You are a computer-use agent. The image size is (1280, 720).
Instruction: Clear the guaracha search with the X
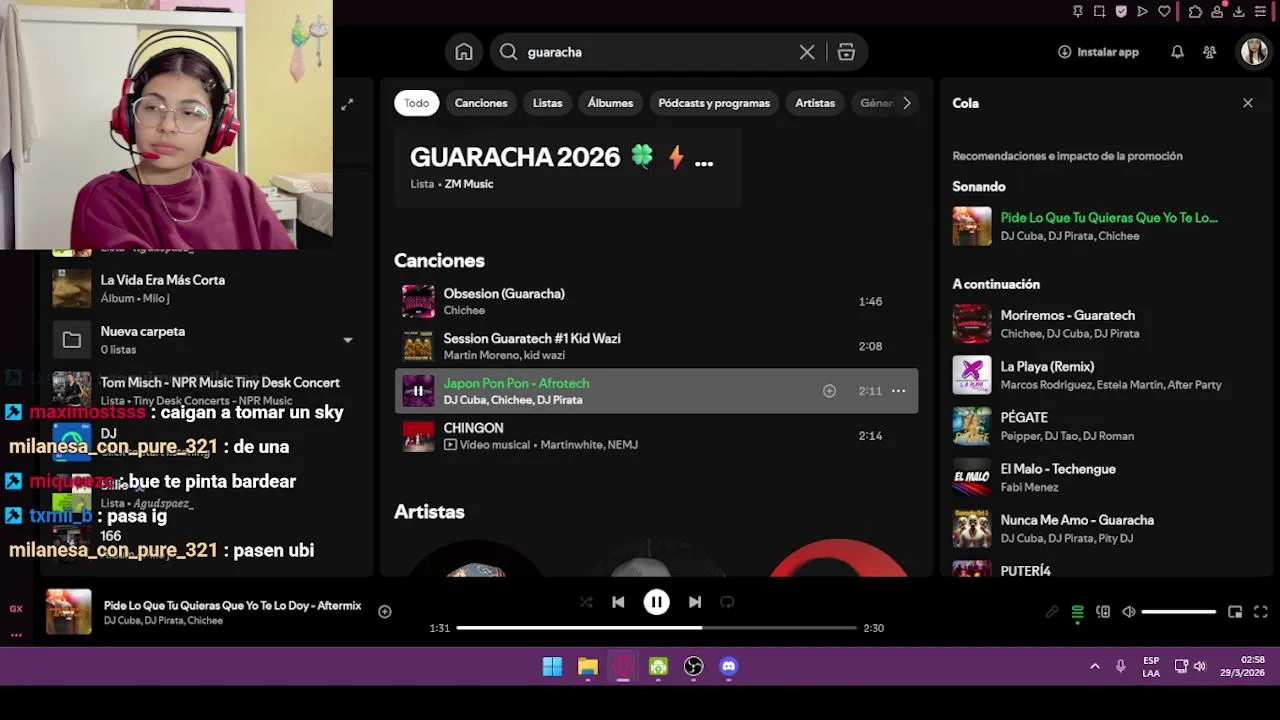(x=807, y=52)
